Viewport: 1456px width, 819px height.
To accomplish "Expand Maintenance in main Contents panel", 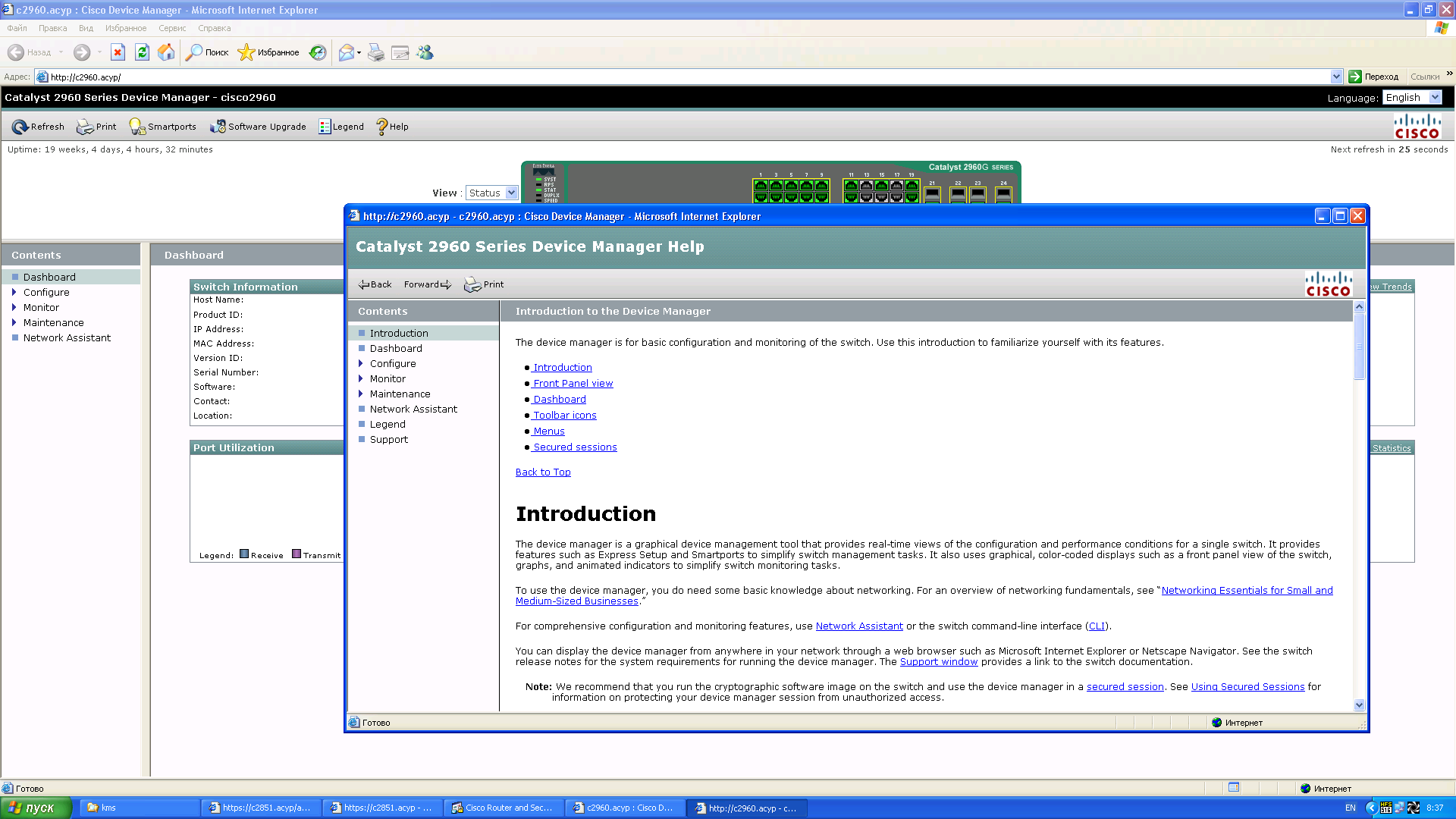I will 14,322.
